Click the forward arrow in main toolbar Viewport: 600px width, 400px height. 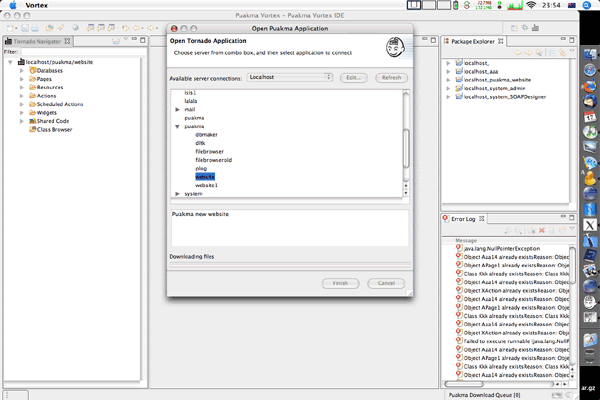(152, 28)
